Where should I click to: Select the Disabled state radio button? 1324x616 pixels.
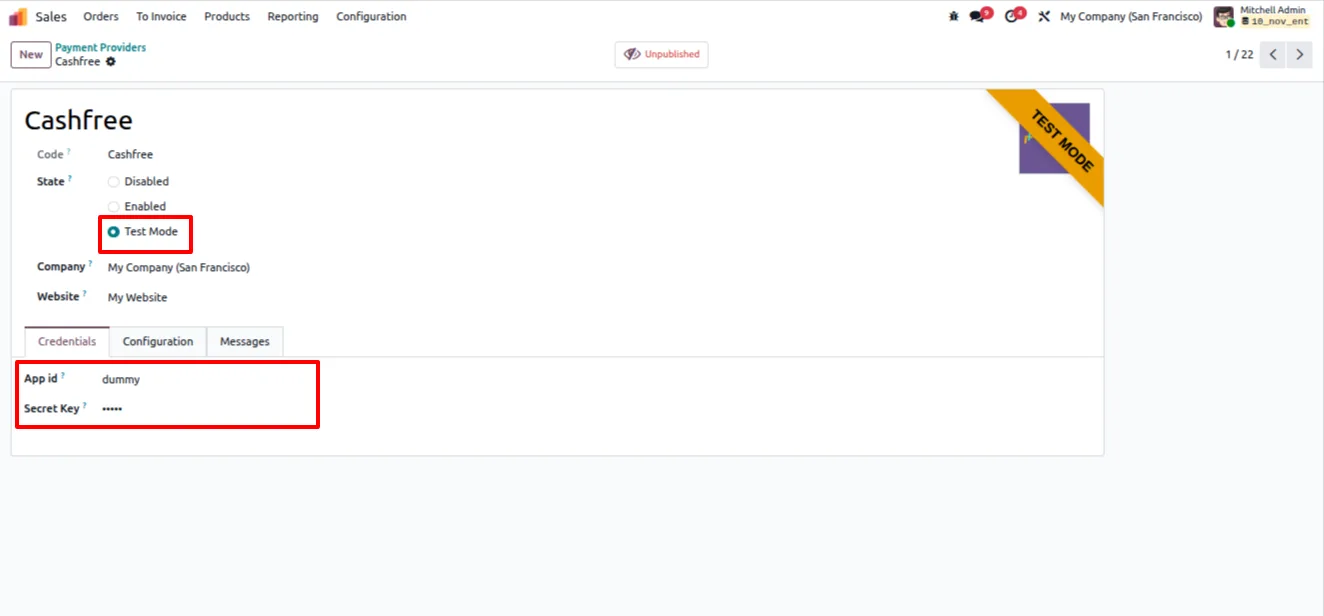click(113, 182)
